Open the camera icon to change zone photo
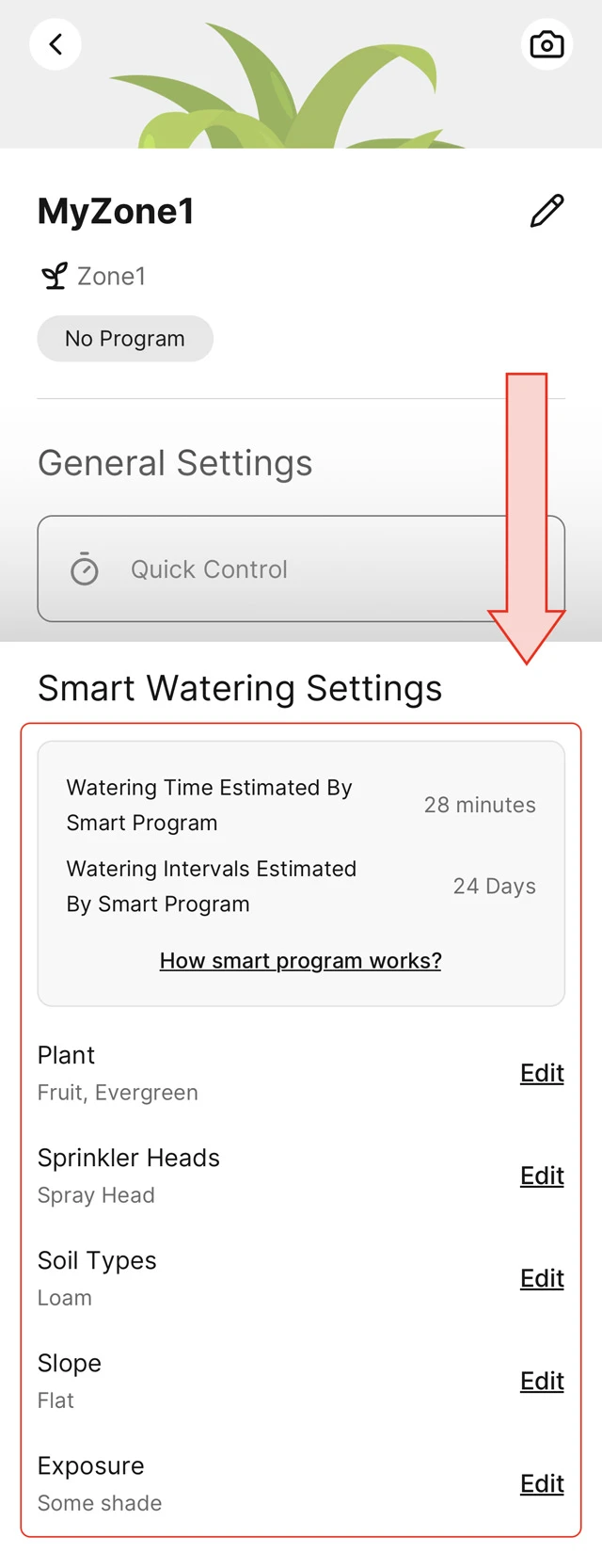 point(547,43)
